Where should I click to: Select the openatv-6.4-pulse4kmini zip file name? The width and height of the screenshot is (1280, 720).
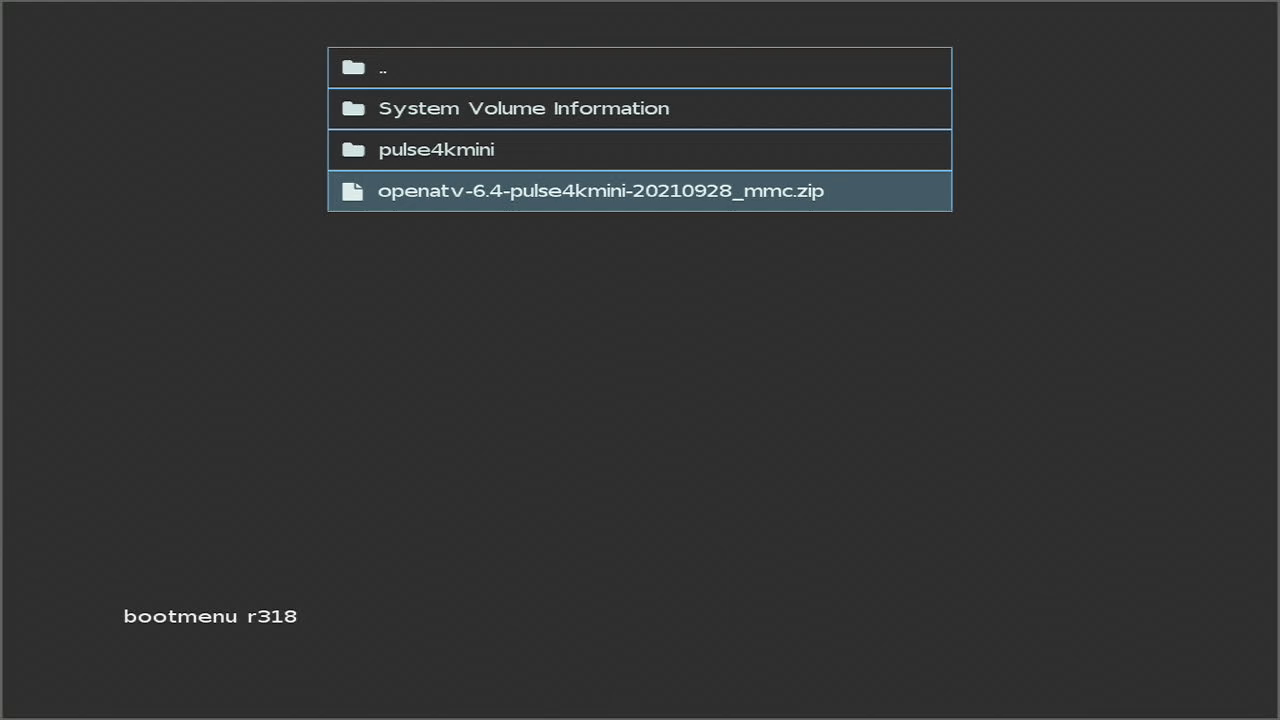[x=600, y=191]
